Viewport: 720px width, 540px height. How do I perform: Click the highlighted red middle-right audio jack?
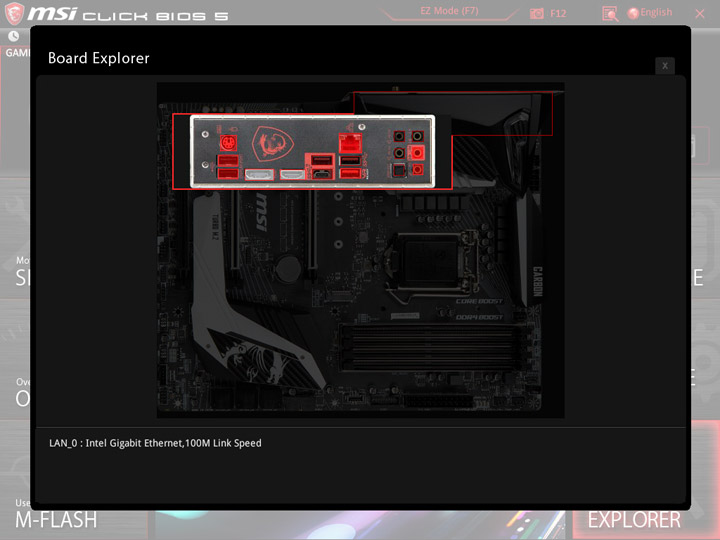coord(417,152)
